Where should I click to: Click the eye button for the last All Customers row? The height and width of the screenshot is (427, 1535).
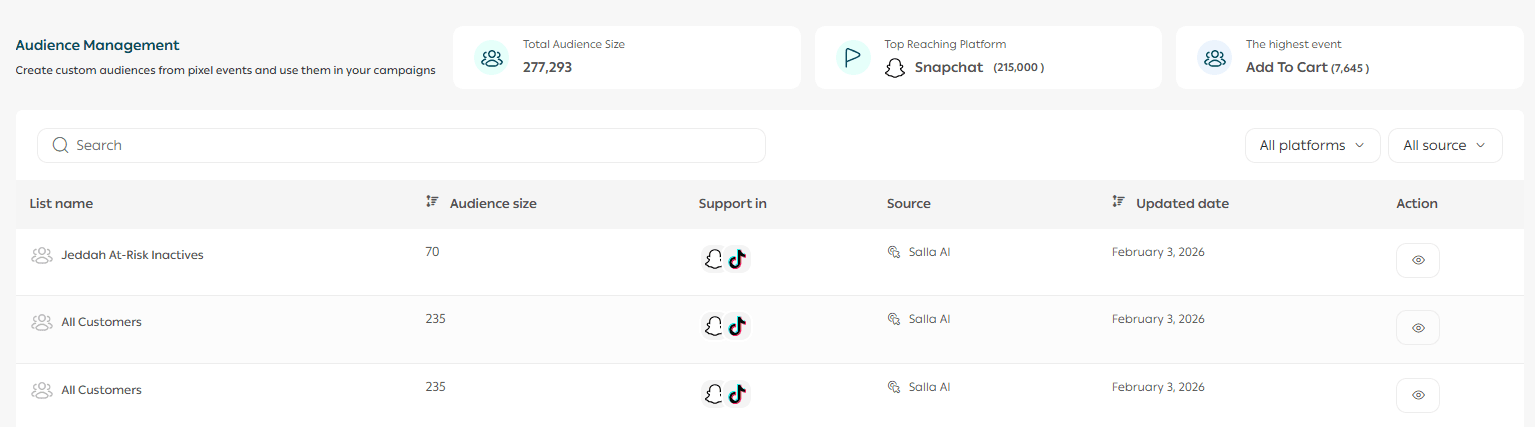click(x=1417, y=395)
